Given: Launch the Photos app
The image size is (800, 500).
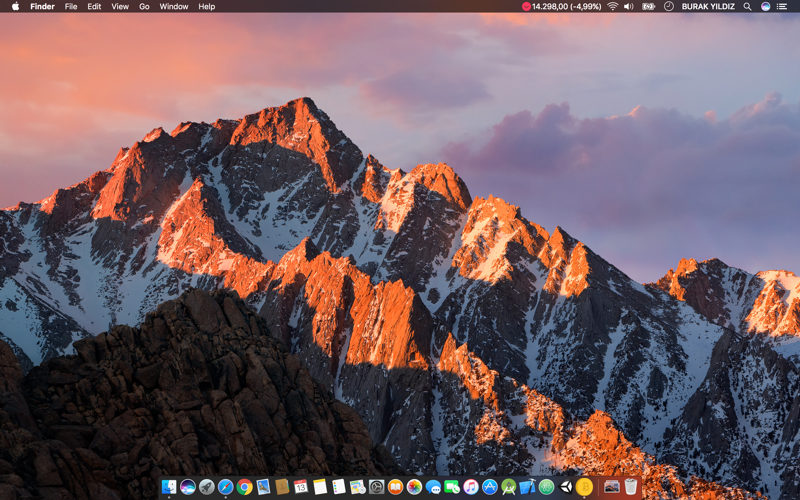Looking at the screenshot, I should click(414, 487).
